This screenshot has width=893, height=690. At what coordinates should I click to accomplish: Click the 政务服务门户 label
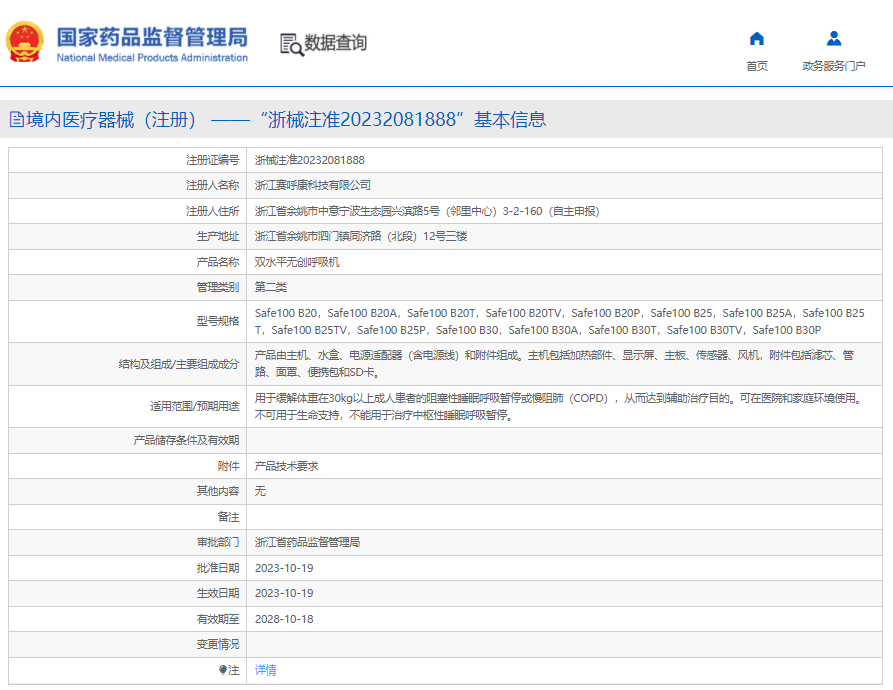[x=834, y=66]
